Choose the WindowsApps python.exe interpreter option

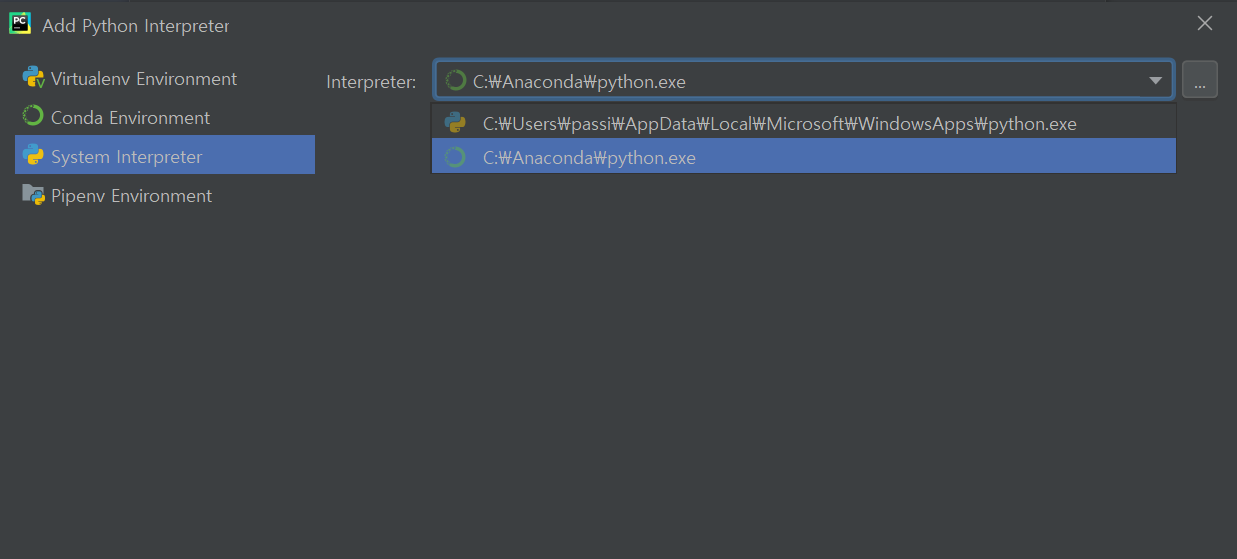pyautogui.click(x=804, y=124)
